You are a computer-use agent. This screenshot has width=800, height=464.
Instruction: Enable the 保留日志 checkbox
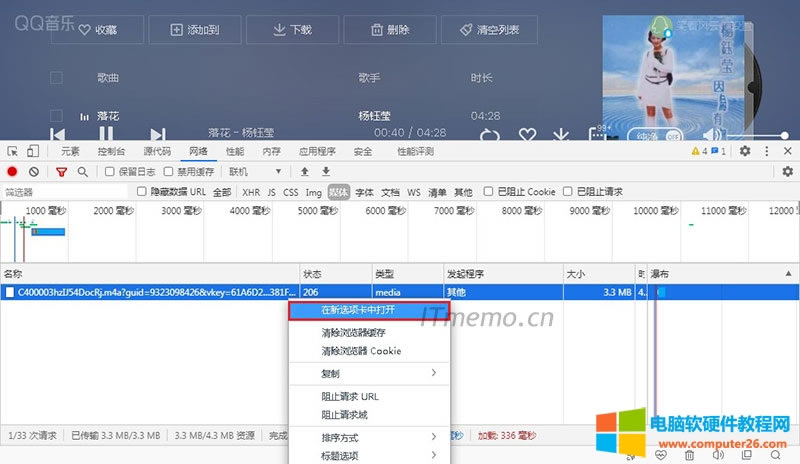coord(111,172)
